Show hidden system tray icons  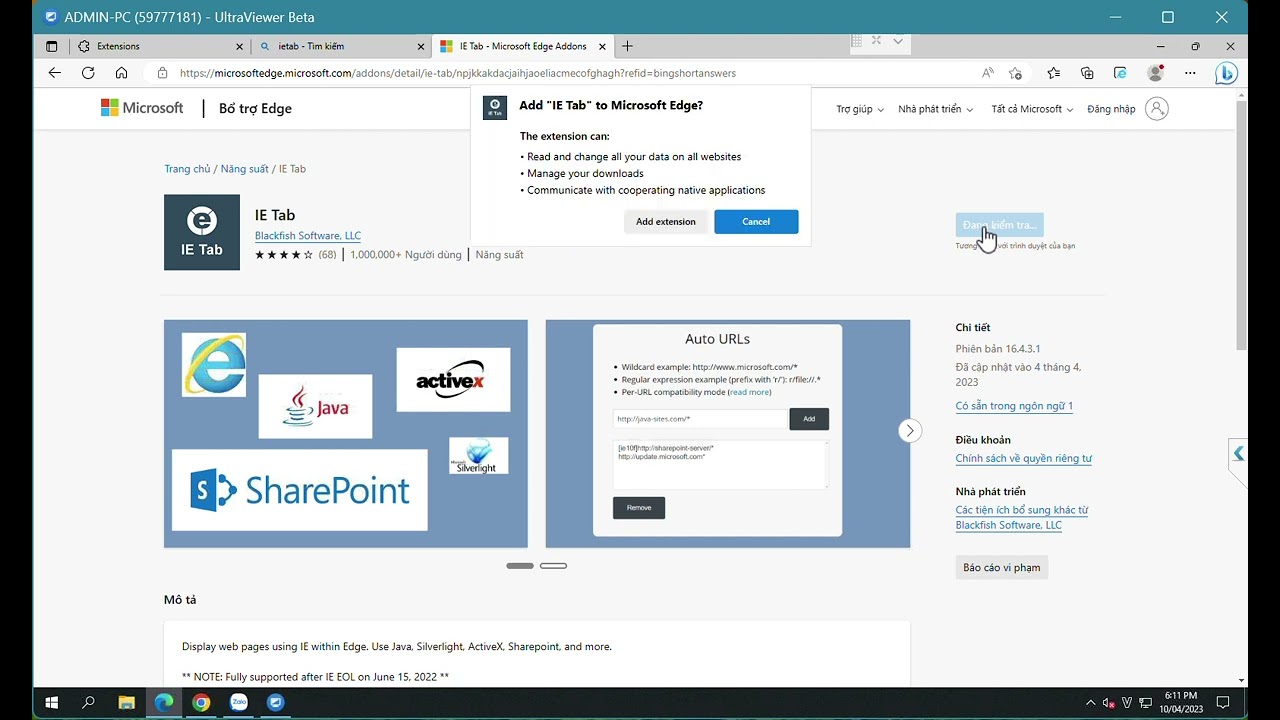(x=1091, y=703)
